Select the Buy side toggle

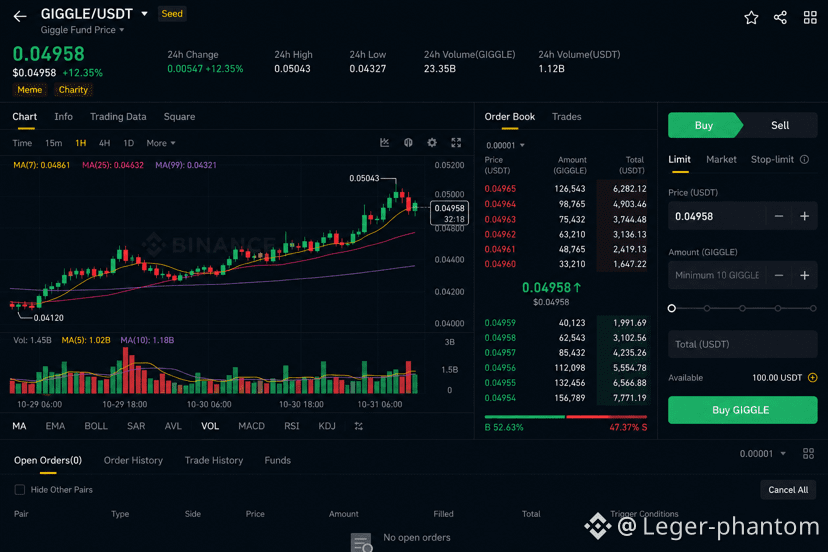coord(703,125)
